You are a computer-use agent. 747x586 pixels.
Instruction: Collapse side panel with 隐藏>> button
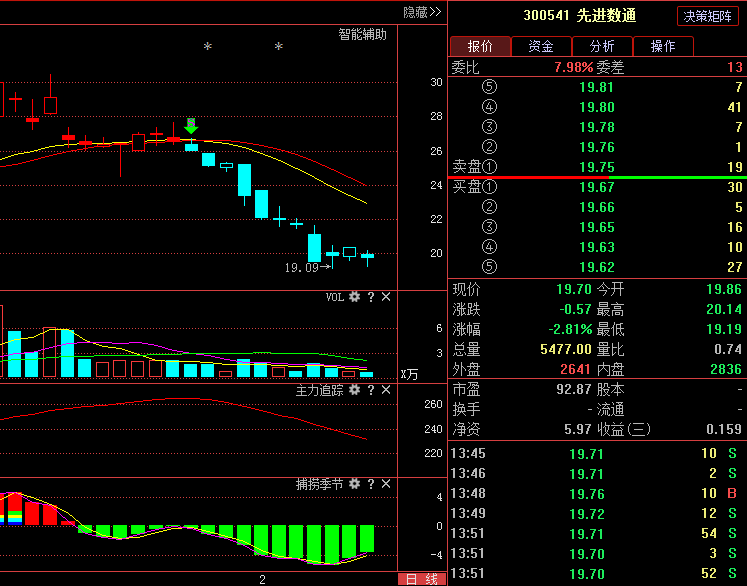422,12
